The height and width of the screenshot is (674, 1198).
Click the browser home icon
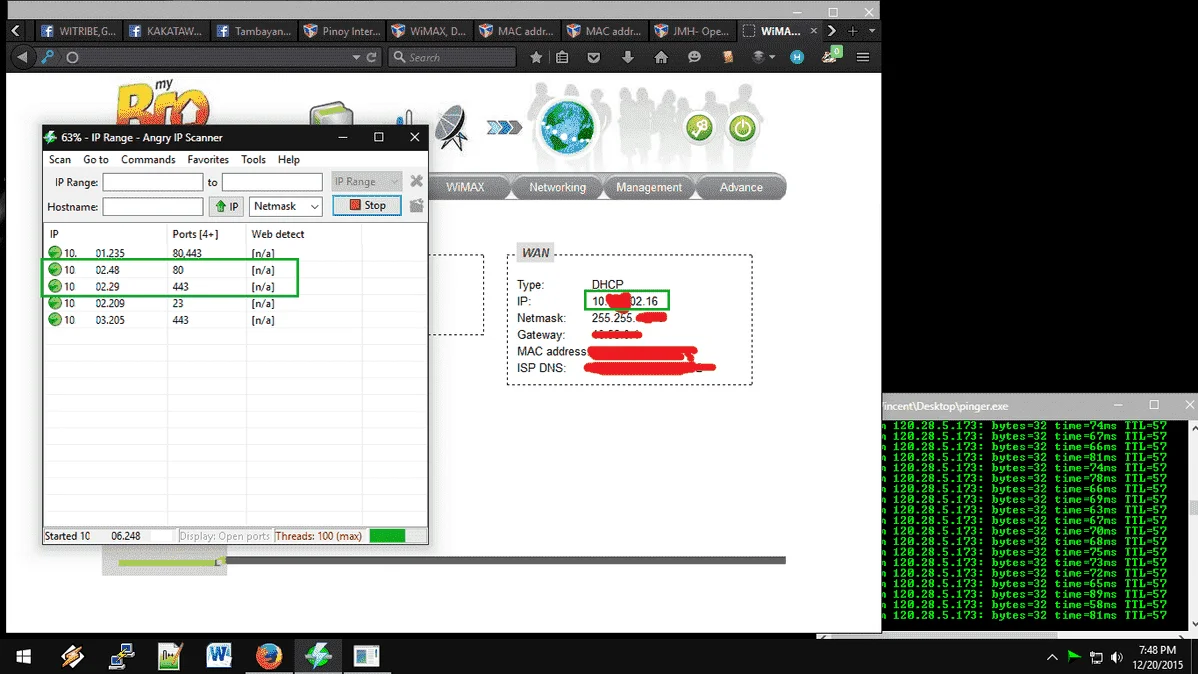[x=661, y=57]
